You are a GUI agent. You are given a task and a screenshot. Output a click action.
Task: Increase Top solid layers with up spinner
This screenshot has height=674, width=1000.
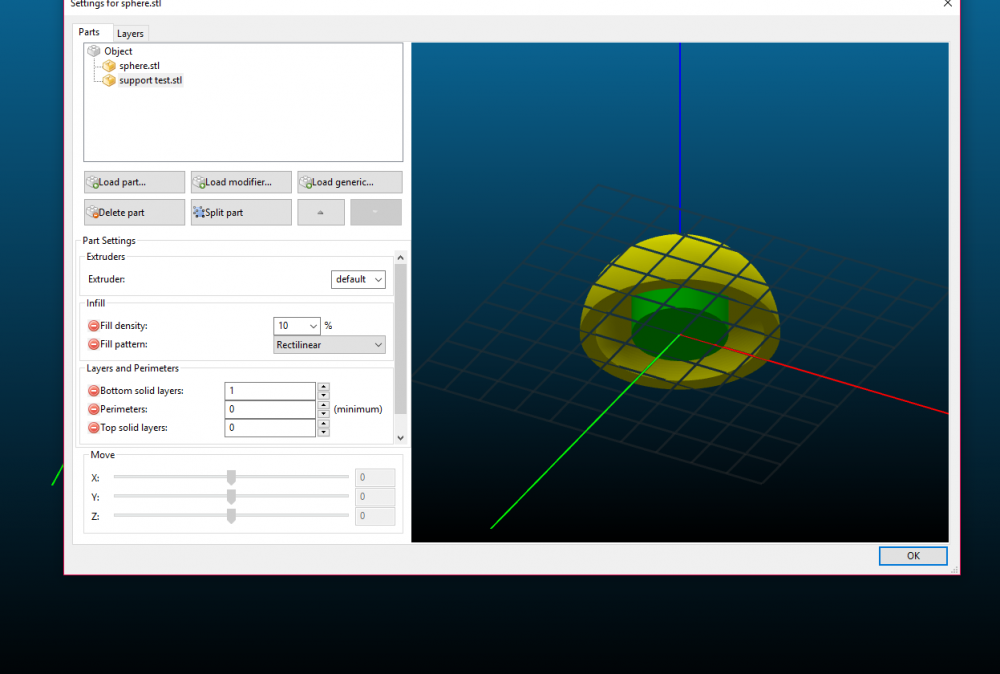(323, 424)
